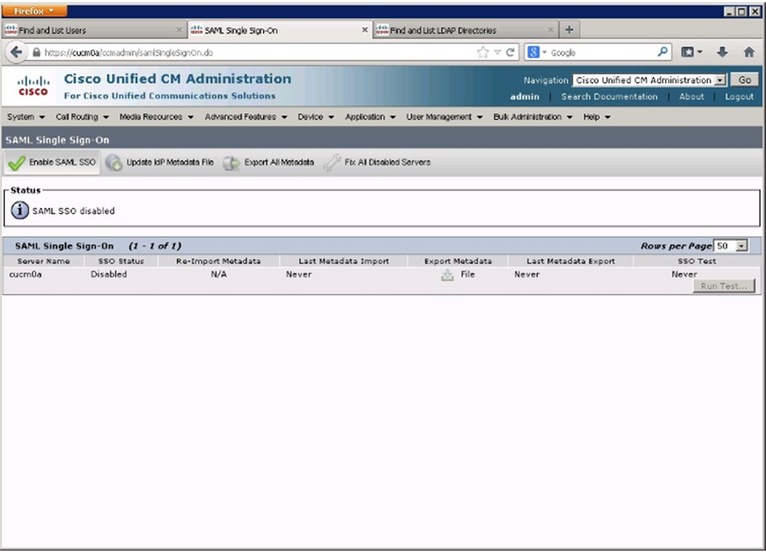
Task: Close the Find and List LDAP Directories tab
Action: pos(550,30)
